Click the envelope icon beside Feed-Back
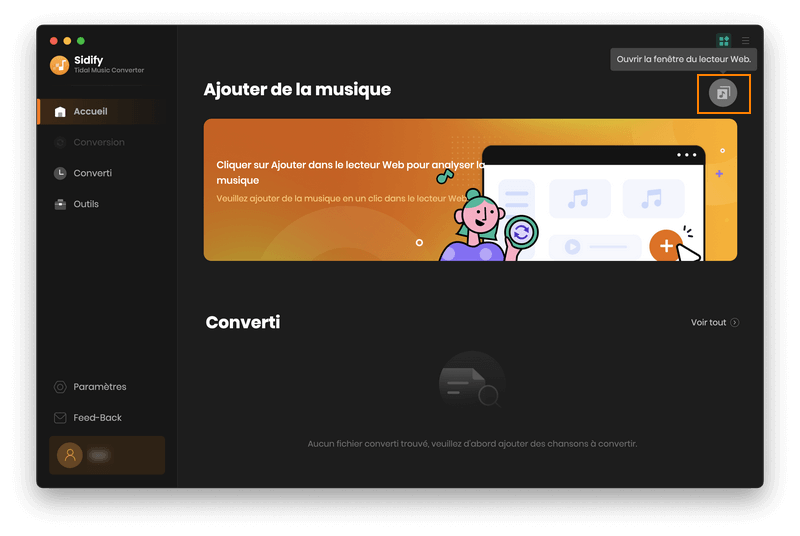 [60, 417]
